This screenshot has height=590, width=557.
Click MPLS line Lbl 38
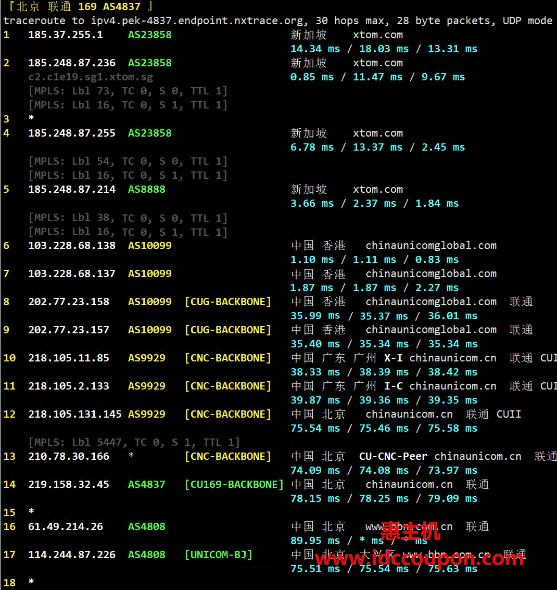click(128, 218)
